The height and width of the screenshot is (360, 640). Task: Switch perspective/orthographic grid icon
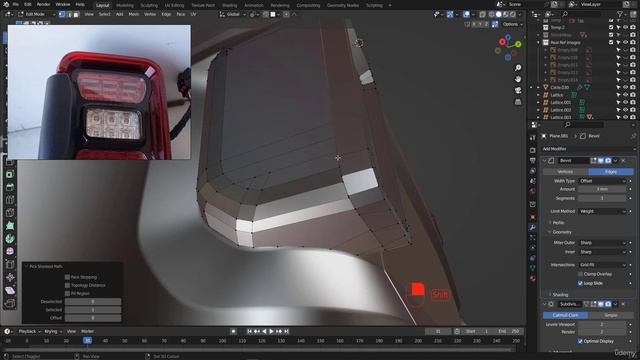pyautogui.click(x=518, y=102)
